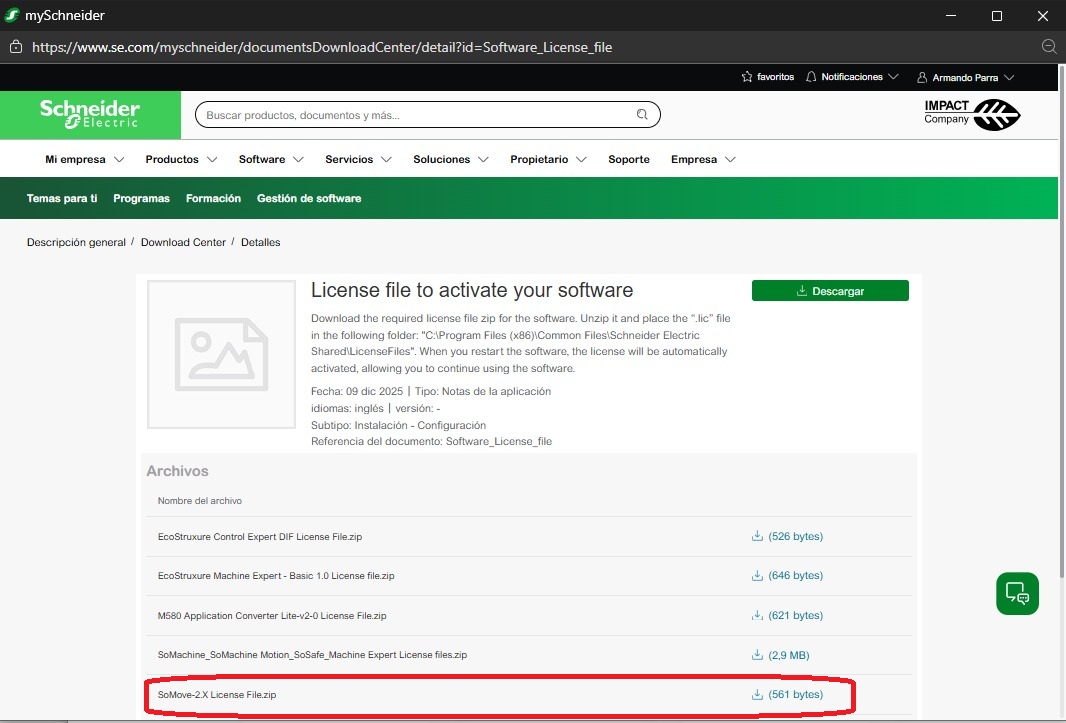Open the Mi empresa menu label
Viewport: 1066px width, 723px height.
[75, 159]
